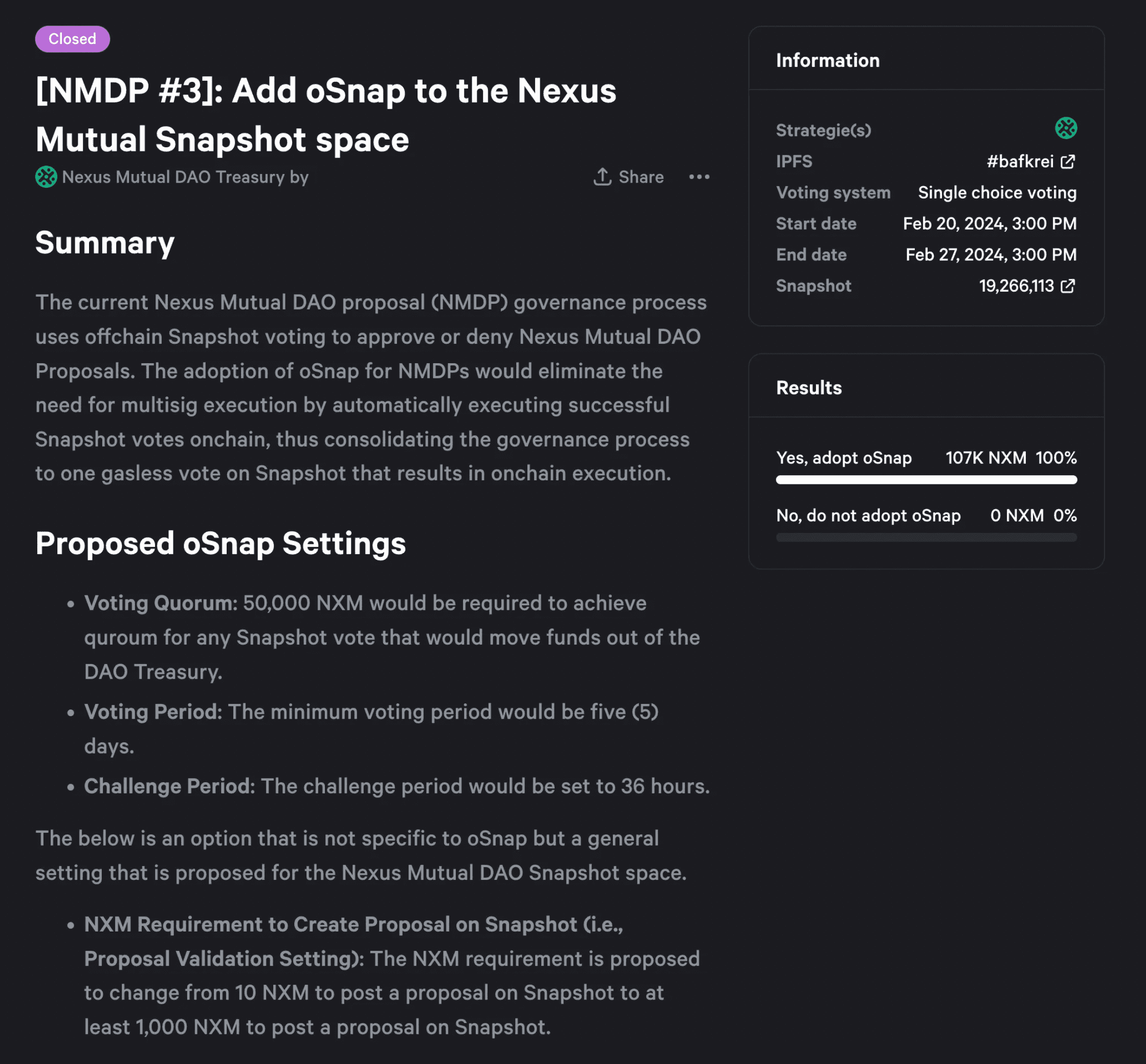Click the Strategies icon in Information panel
Image resolution: width=1146 pixels, height=1064 pixels.
tap(1065, 128)
